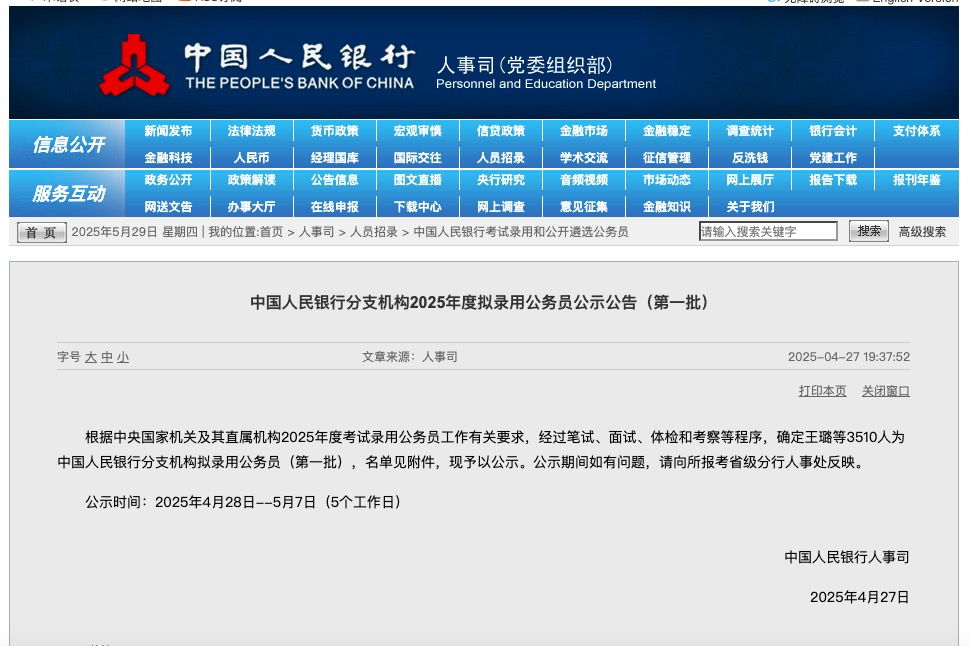Open 政务公开 menu item
Image resolution: width=970 pixels, height=646 pixels.
[168, 180]
